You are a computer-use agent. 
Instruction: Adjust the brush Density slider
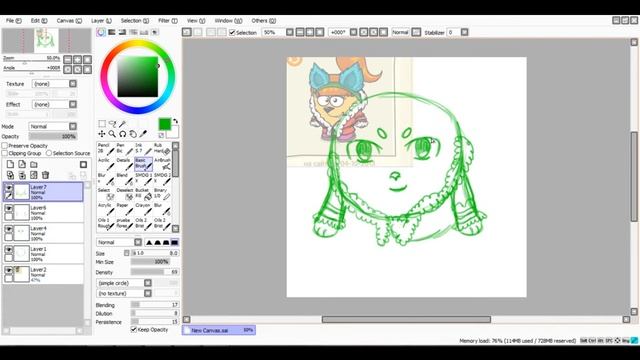click(x=154, y=272)
